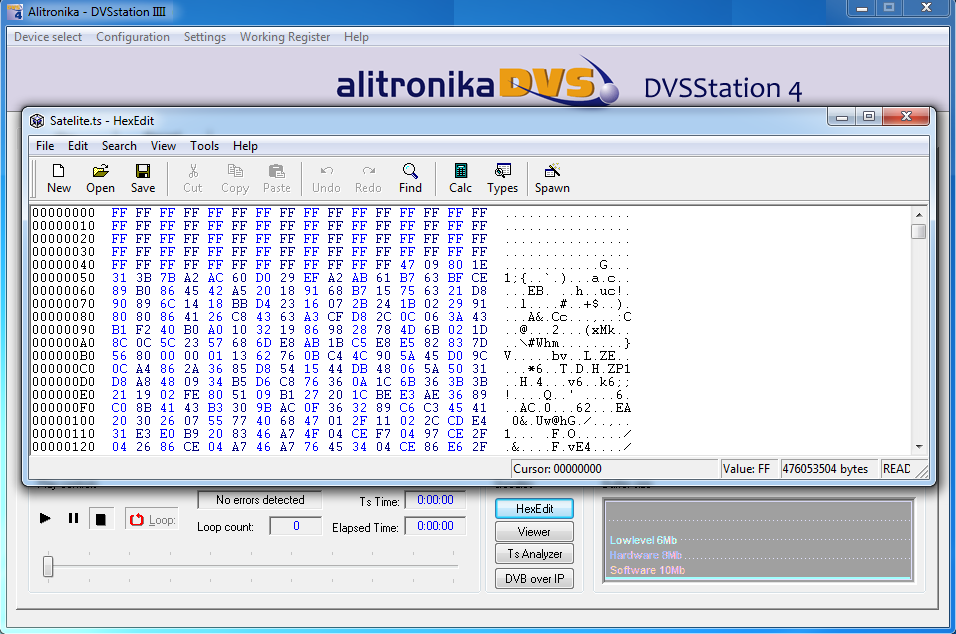Click the New file icon in HexEdit toolbar
The width and height of the screenshot is (956, 634).
click(59, 178)
